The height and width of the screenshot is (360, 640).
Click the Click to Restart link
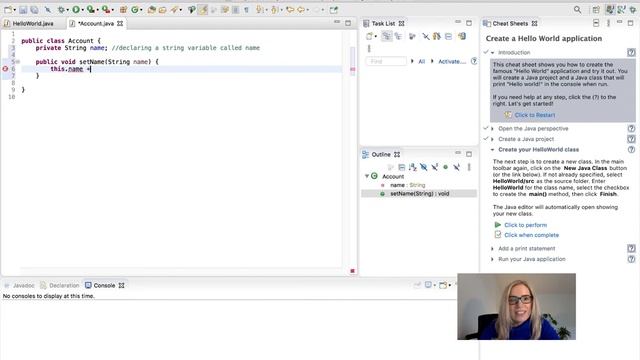coord(535,115)
